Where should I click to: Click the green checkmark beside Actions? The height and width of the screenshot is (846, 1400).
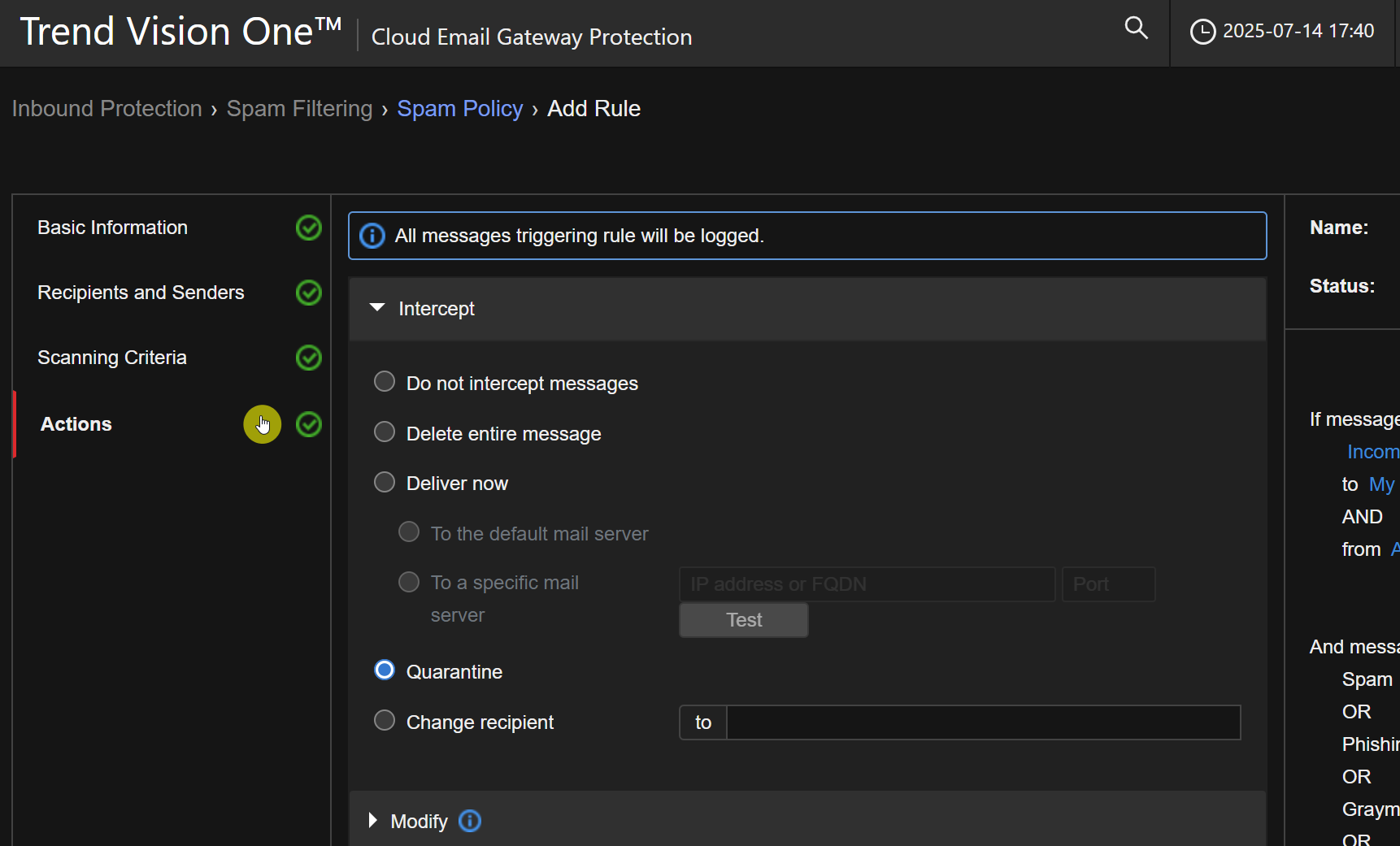(x=309, y=424)
